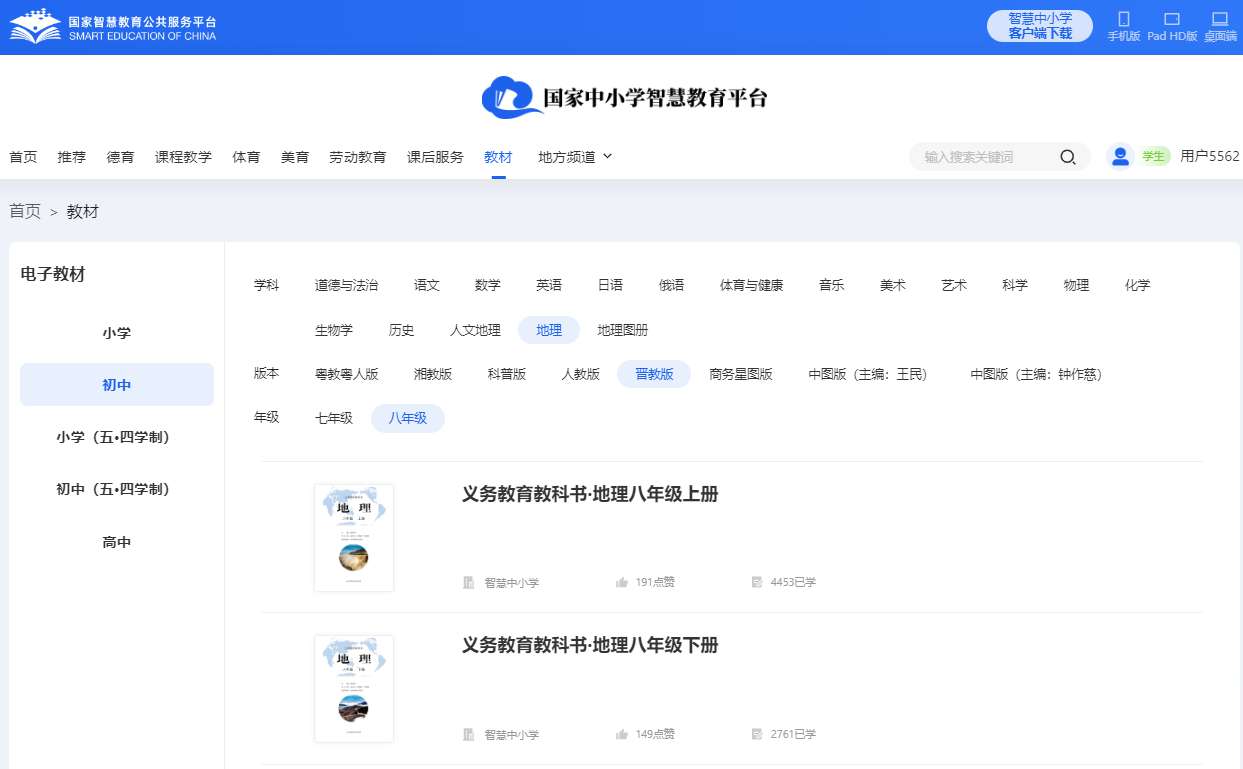Click 智慧中小学 客户端下载 button
Viewport: 1243px width, 769px height.
[x=1040, y=26]
